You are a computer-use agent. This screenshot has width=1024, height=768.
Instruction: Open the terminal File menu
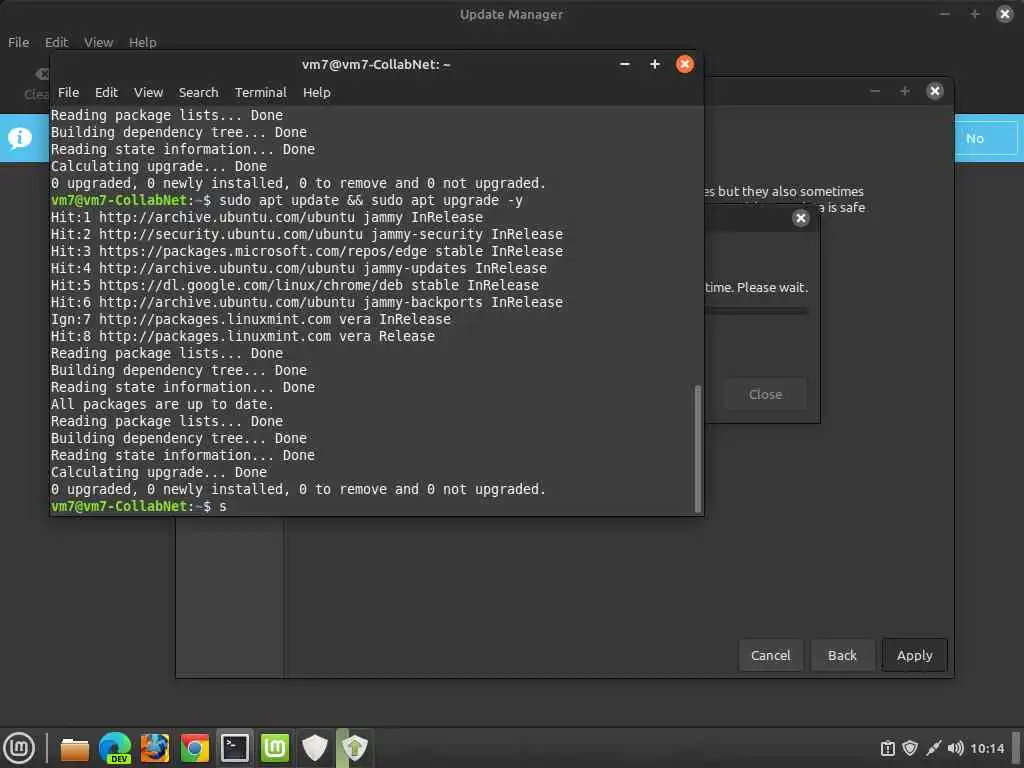[x=68, y=92]
